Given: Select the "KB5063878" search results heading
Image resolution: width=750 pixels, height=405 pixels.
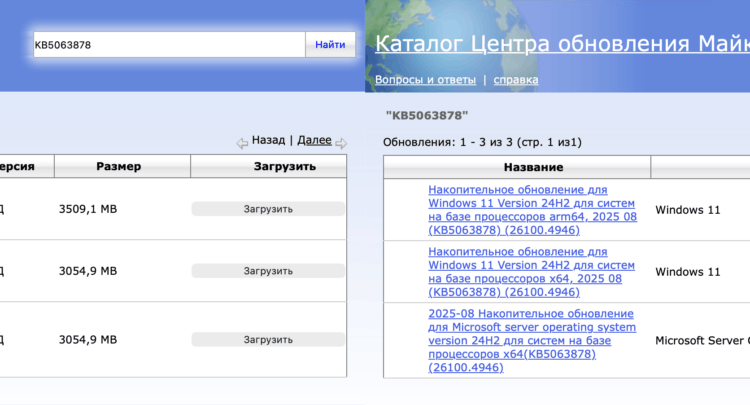Looking at the screenshot, I should 427,115.
